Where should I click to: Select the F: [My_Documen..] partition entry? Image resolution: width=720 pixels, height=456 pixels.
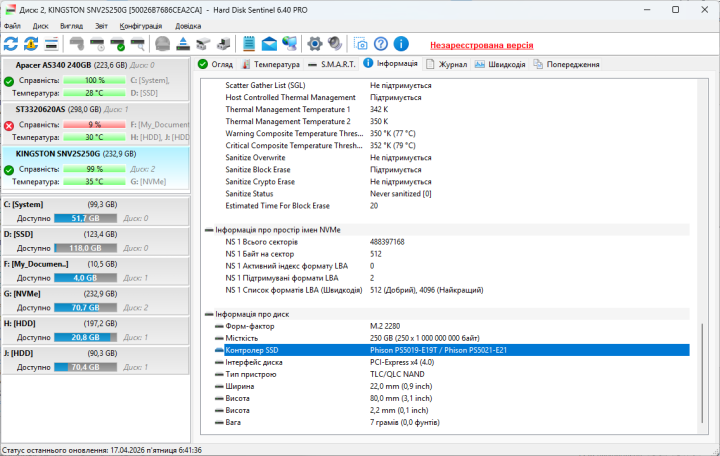96,271
